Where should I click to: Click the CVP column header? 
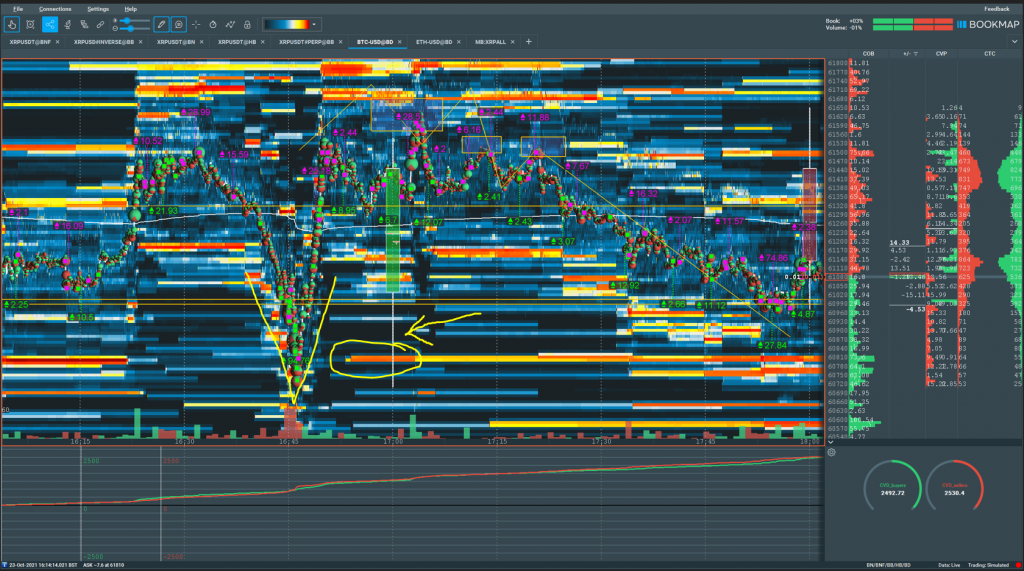pos(941,54)
